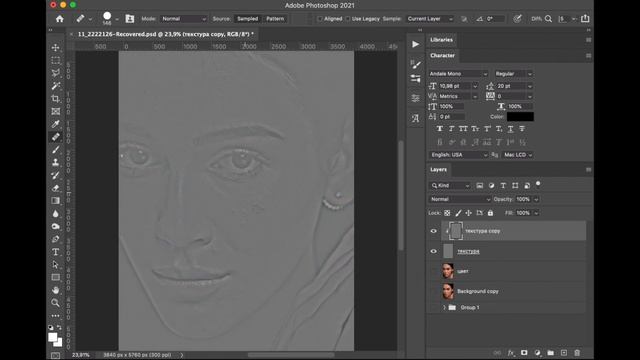Screen dimensions: 640x360
Task: Select the Zoom tool
Action: tap(56, 303)
